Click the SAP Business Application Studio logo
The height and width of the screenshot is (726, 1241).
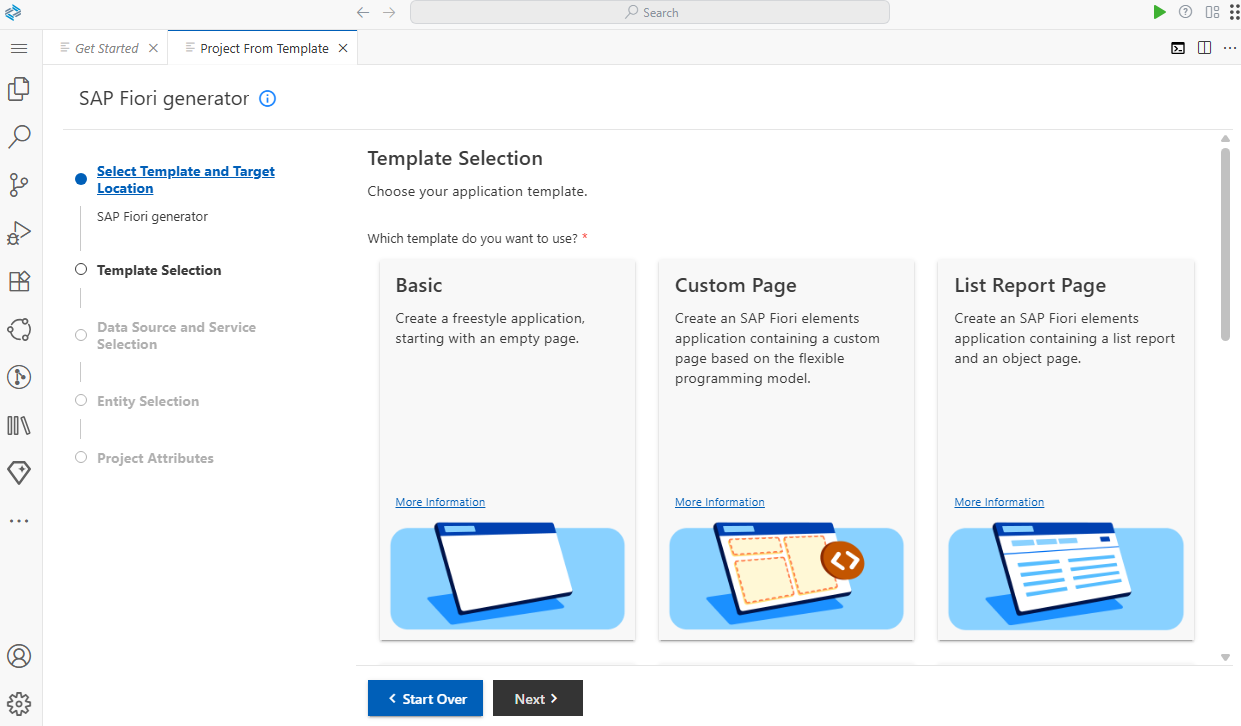(x=13, y=12)
